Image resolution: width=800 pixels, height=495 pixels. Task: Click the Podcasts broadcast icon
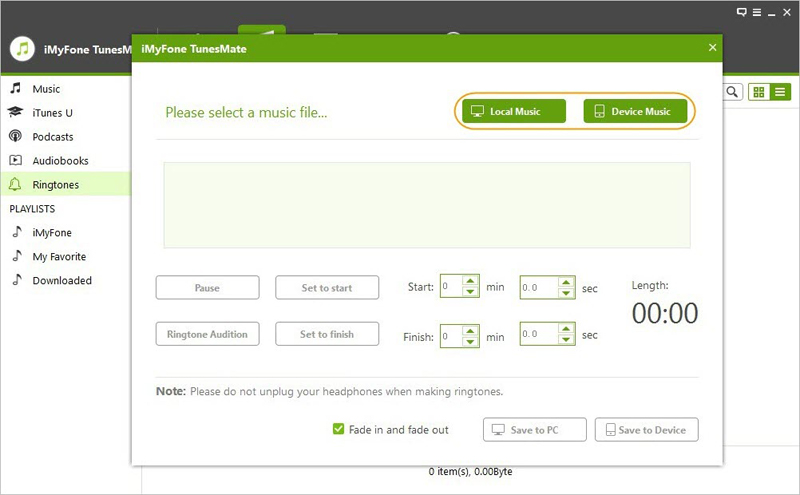(x=15, y=136)
